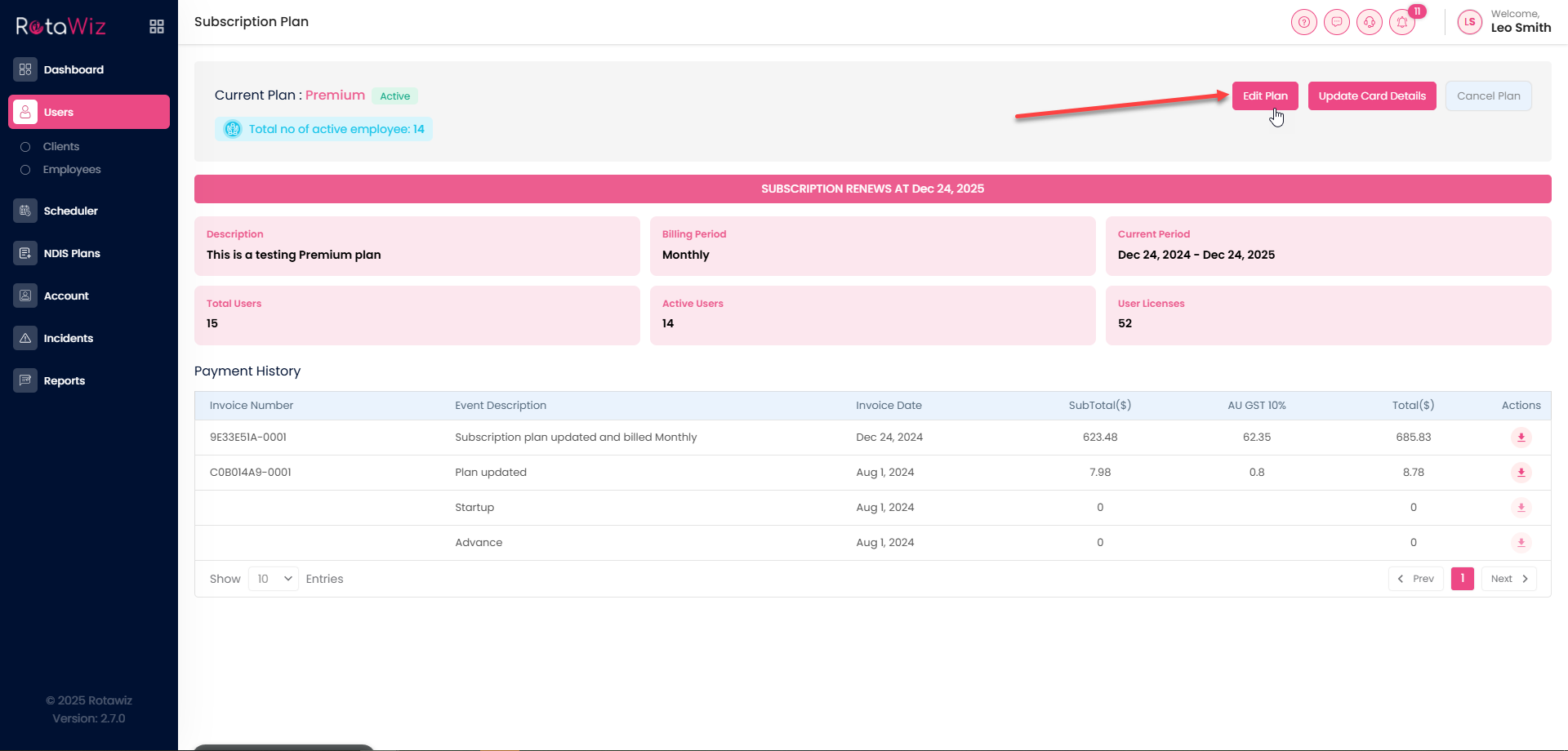The image size is (1568, 751).
Task: Go to the Dashboard
Action: click(73, 69)
